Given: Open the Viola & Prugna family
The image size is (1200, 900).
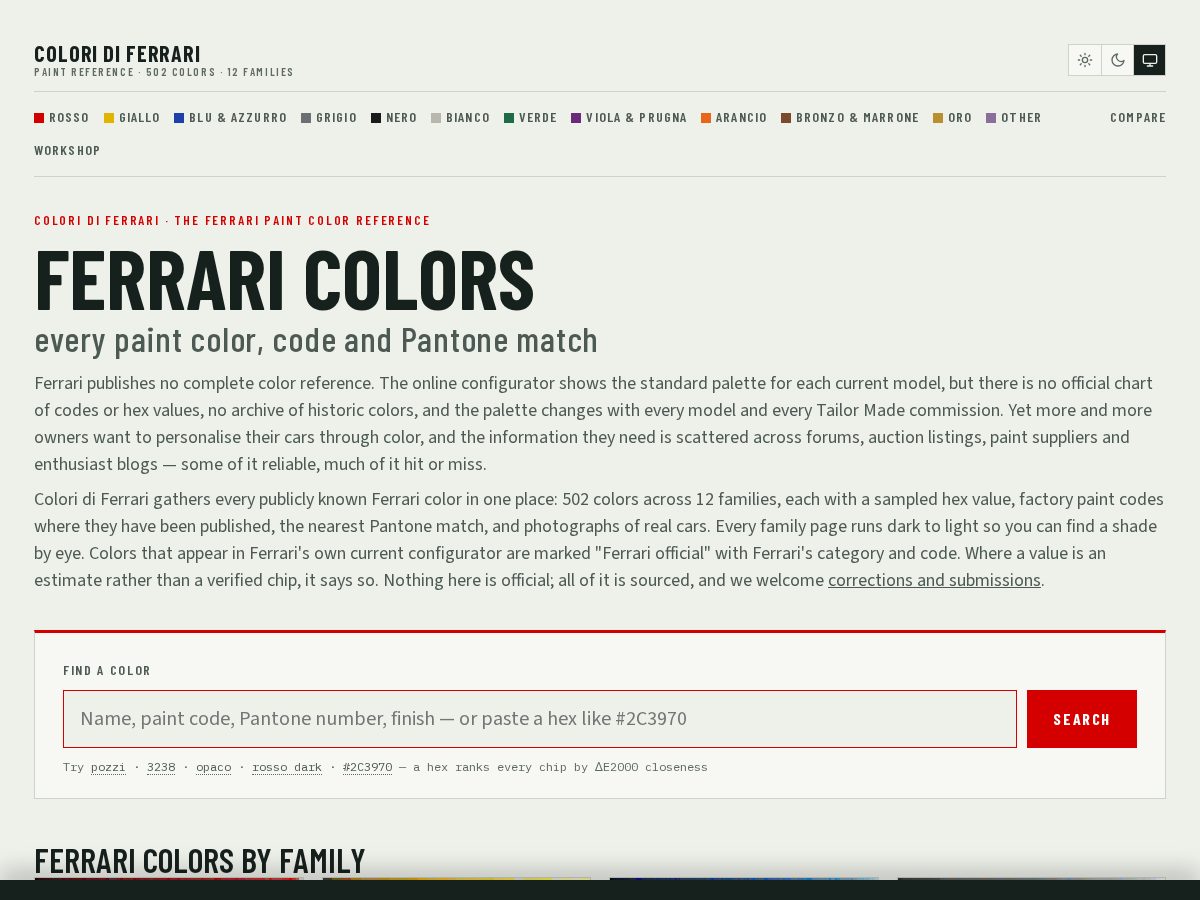Looking at the screenshot, I should tap(629, 118).
